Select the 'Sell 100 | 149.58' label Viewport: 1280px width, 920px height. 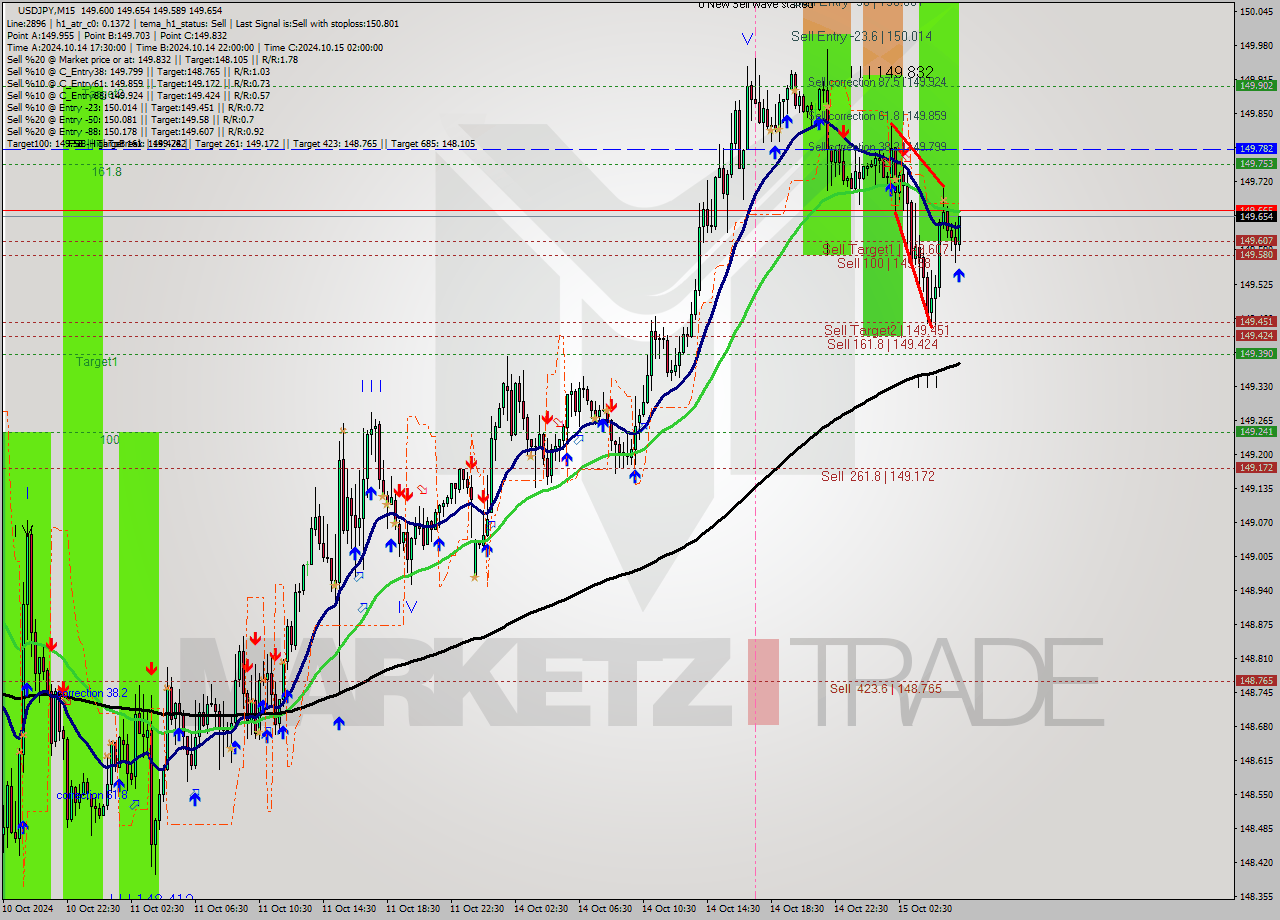[x=884, y=263]
